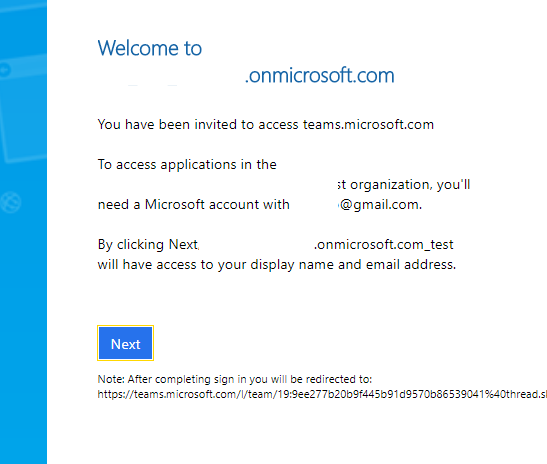The image size is (547, 464).
Task: Open the teams.microsoft.com redirect URL
Action: tap(322, 394)
